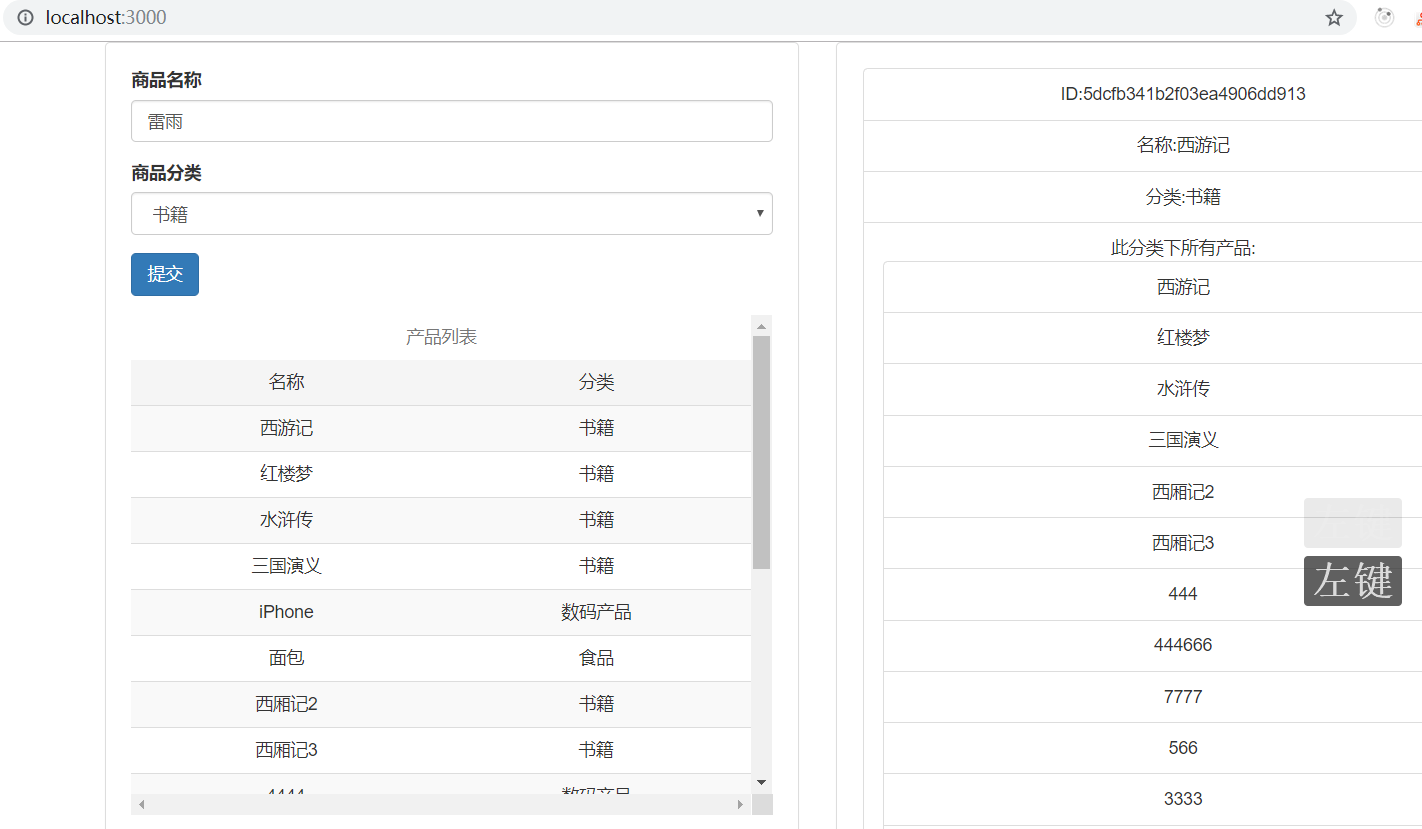Click the 商品名称 input containing 雷雨

point(451,120)
